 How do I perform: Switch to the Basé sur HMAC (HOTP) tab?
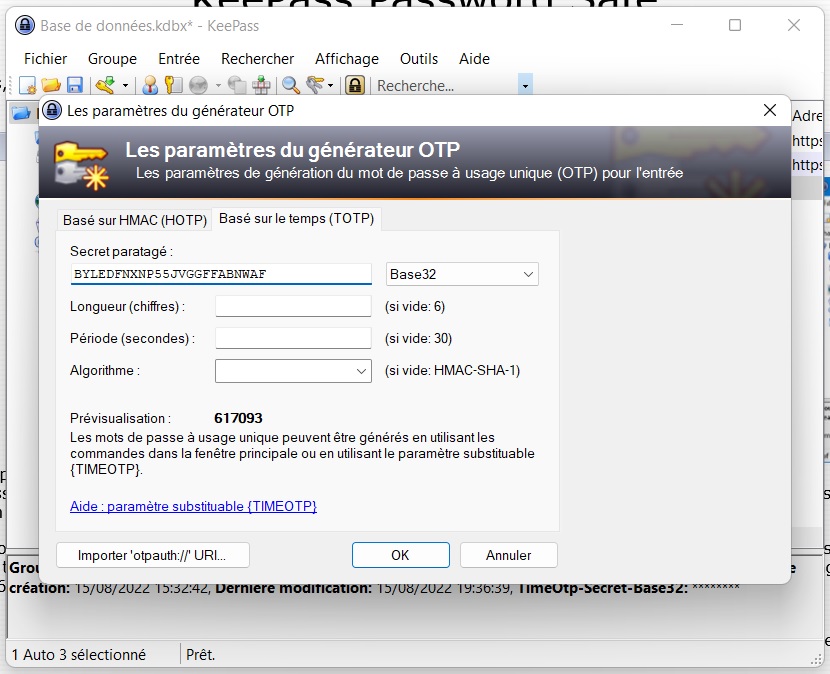[x=134, y=219]
